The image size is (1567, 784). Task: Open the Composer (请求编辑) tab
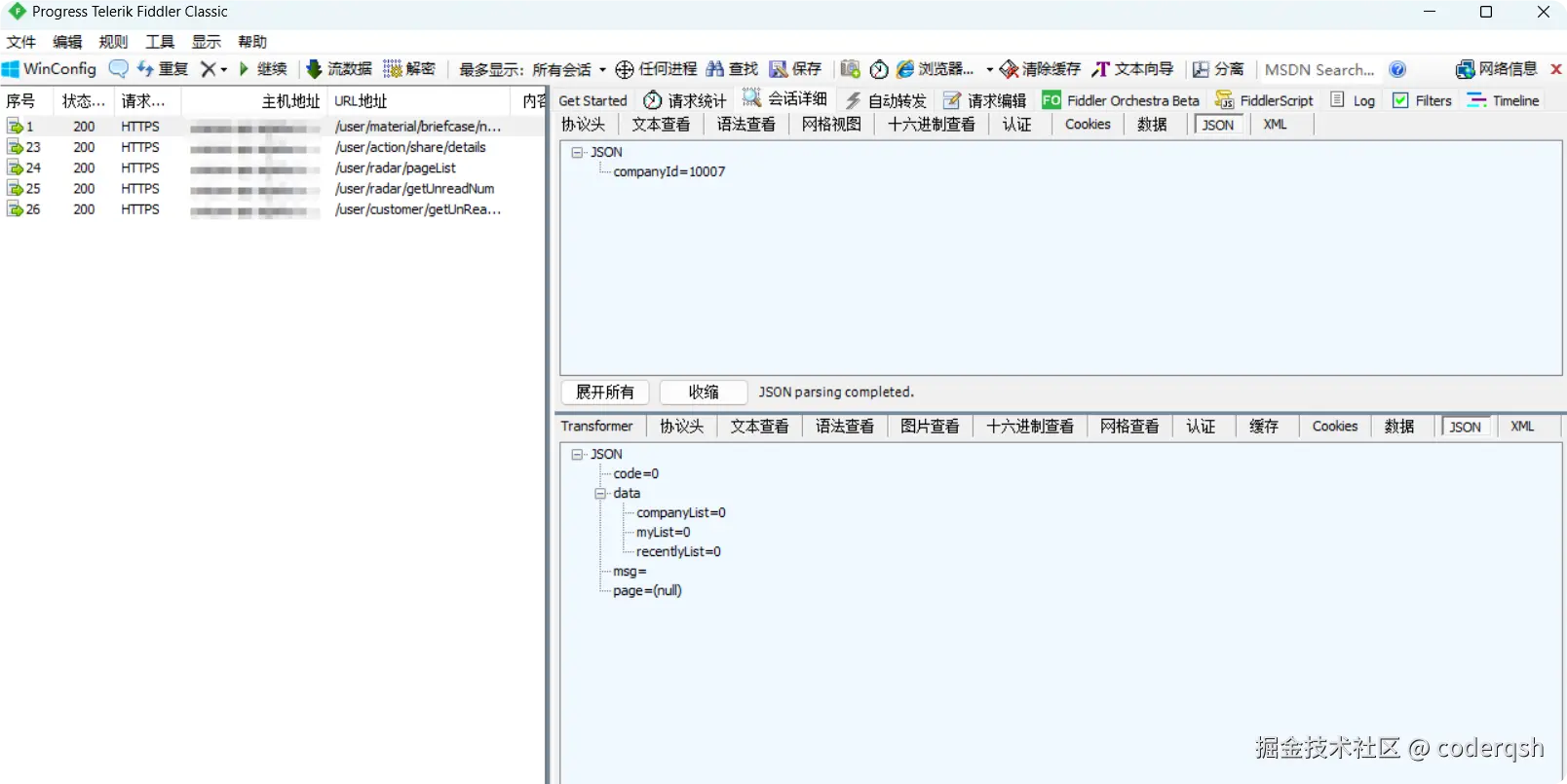(x=984, y=100)
